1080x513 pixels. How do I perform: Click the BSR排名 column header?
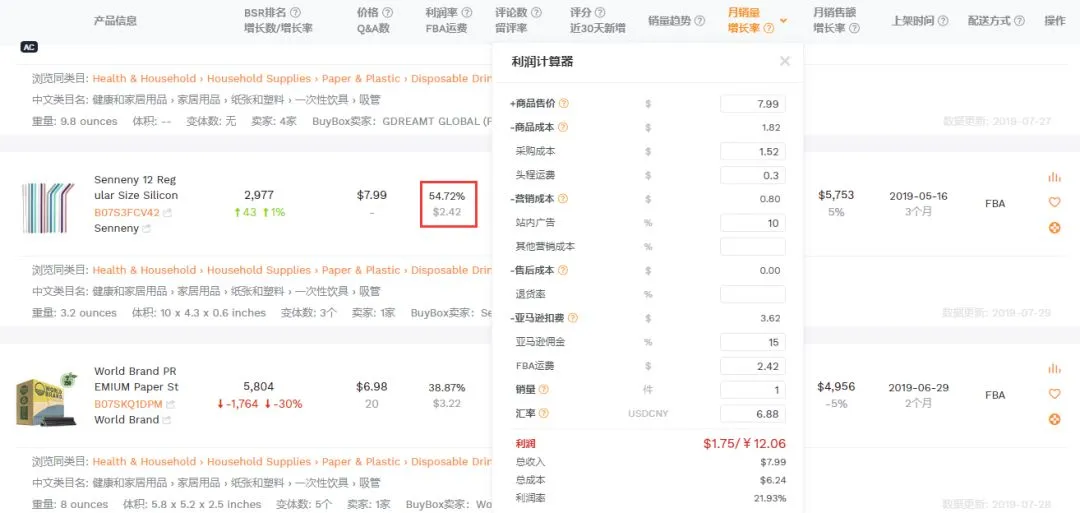(266, 12)
